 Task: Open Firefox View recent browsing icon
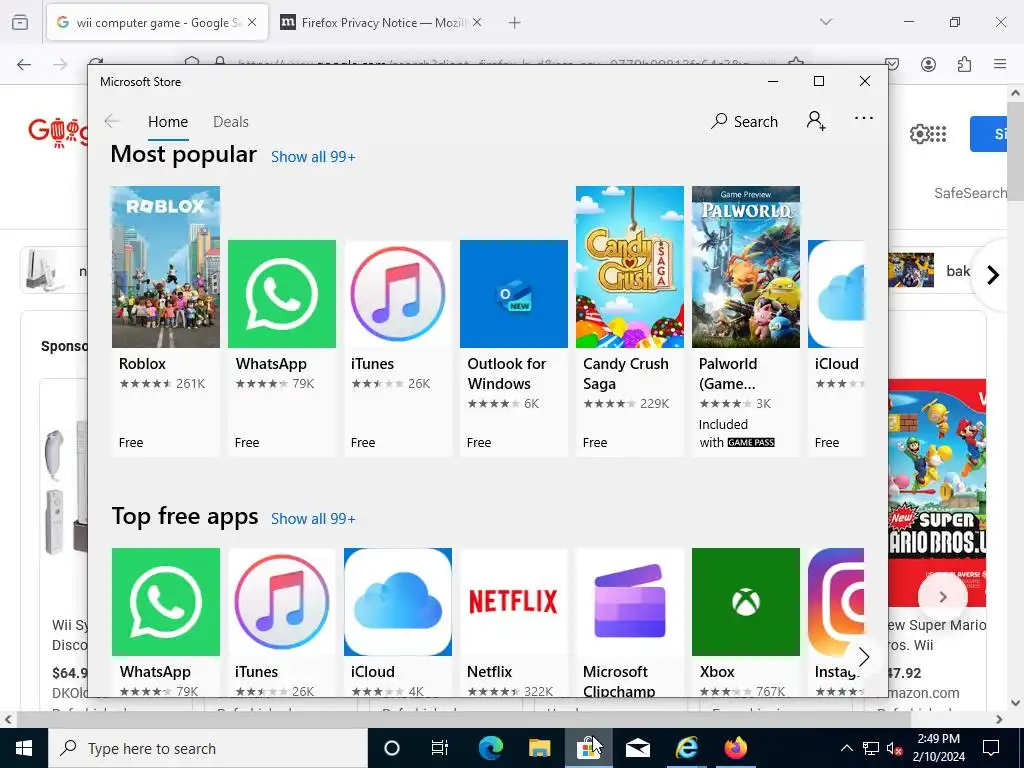20,23
